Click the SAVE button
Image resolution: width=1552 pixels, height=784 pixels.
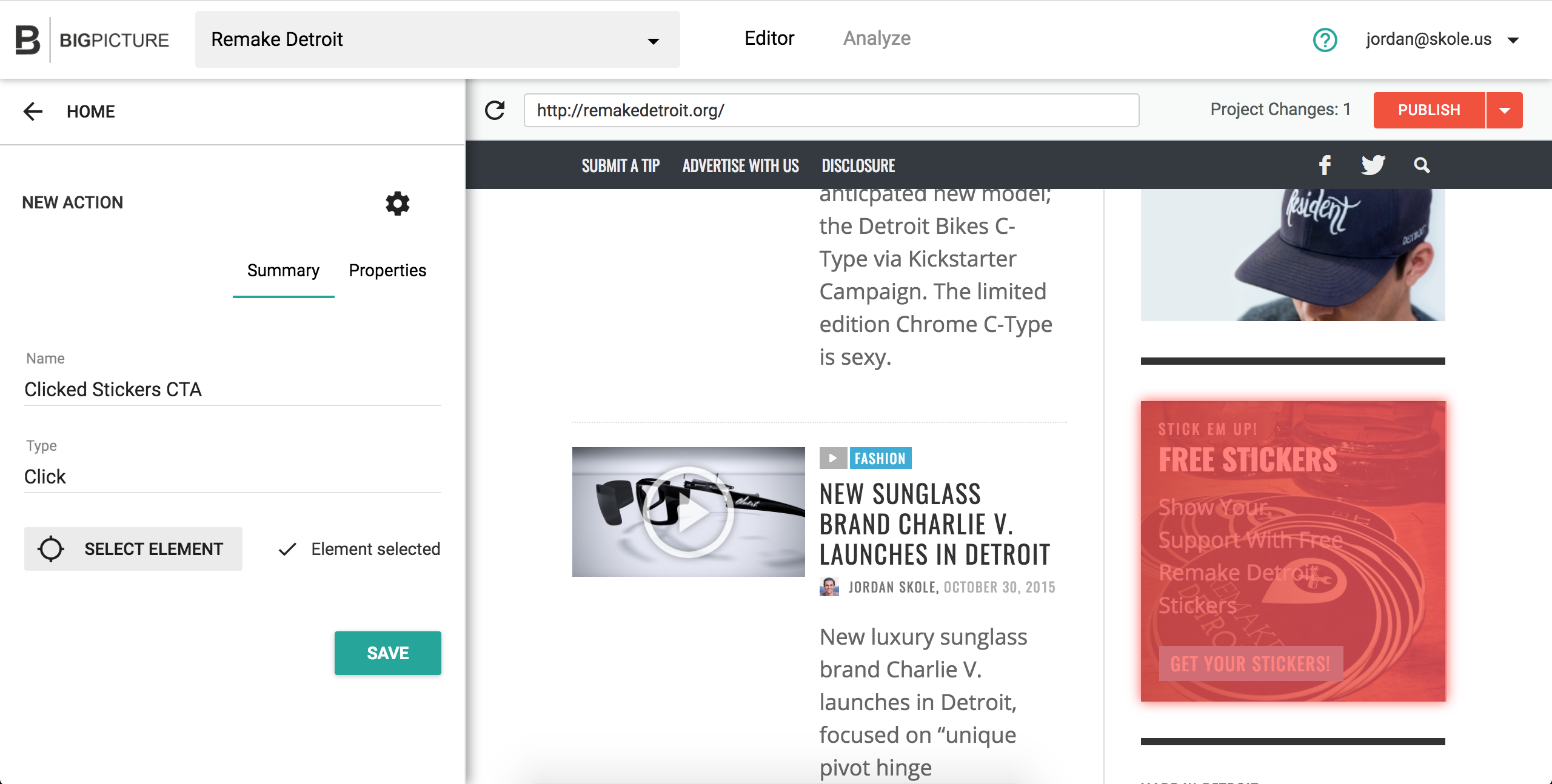pyautogui.click(x=388, y=653)
